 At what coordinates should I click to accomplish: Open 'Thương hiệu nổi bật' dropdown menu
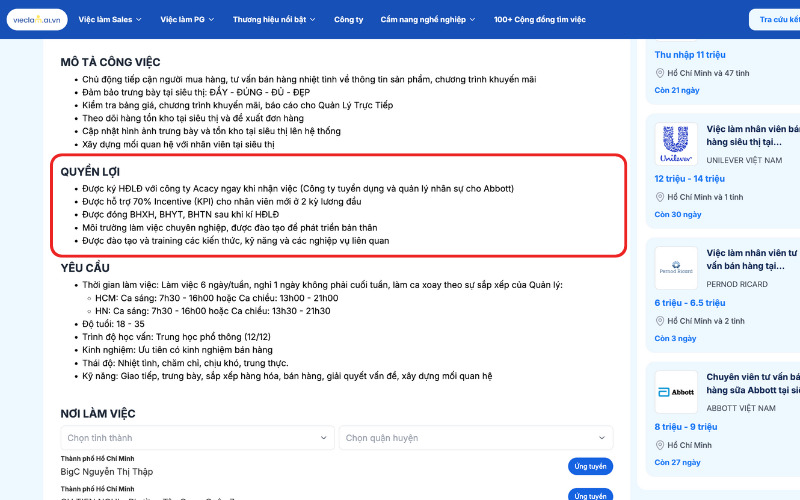pos(275,19)
